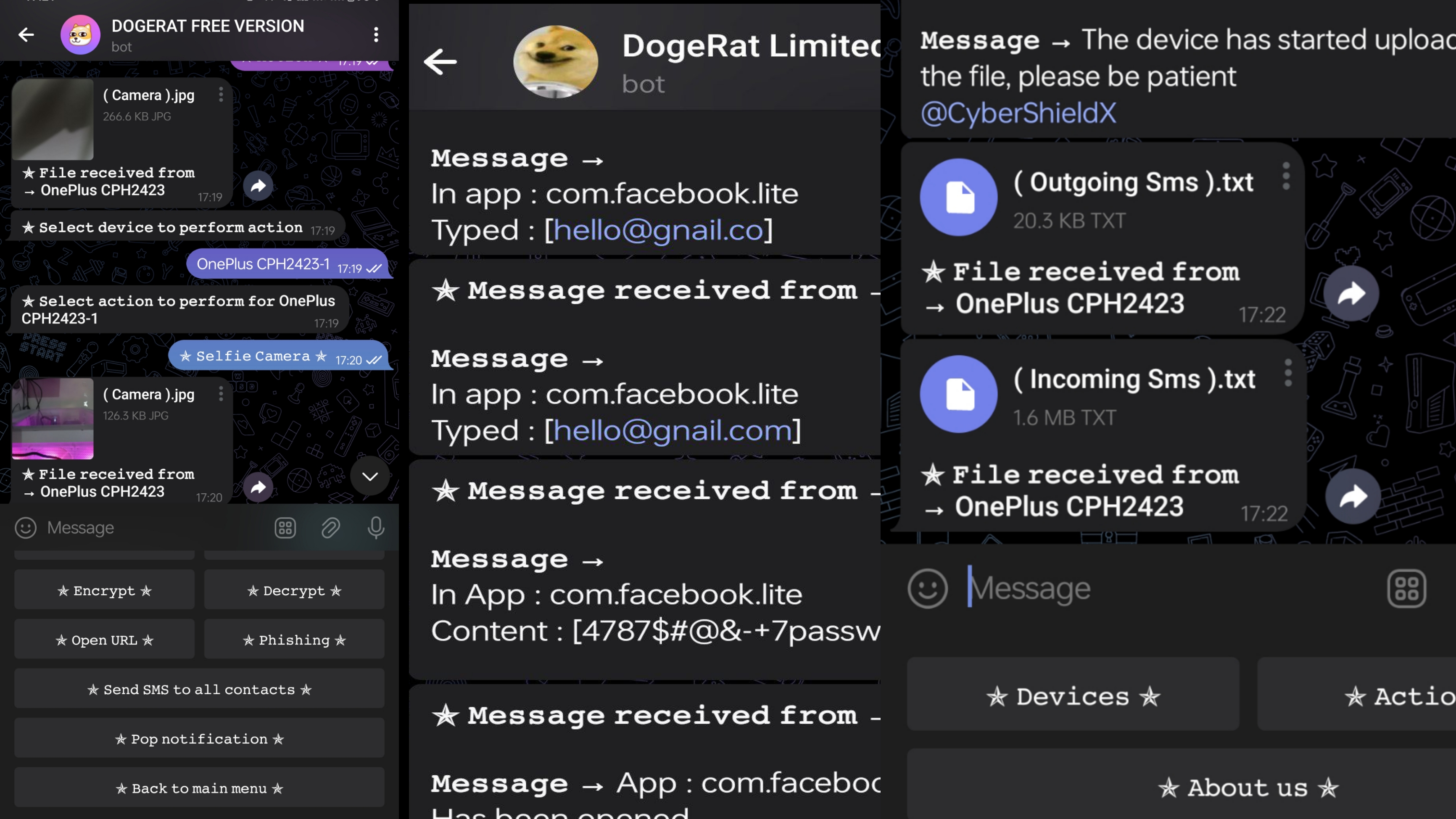Click the Encrypt star action button
This screenshot has width=1456, height=819.
pyautogui.click(x=104, y=589)
